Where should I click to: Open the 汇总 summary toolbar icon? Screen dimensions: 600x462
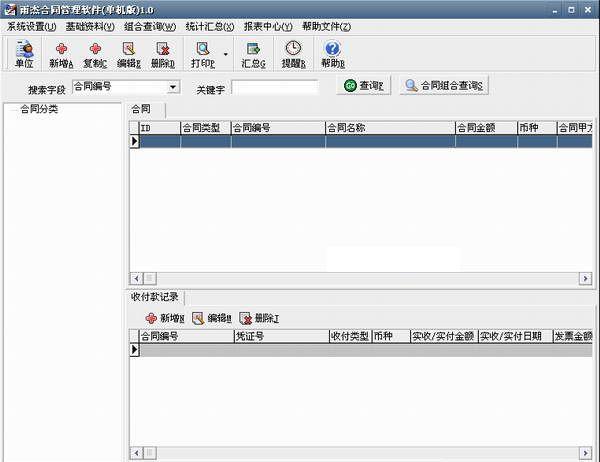(x=253, y=53)
